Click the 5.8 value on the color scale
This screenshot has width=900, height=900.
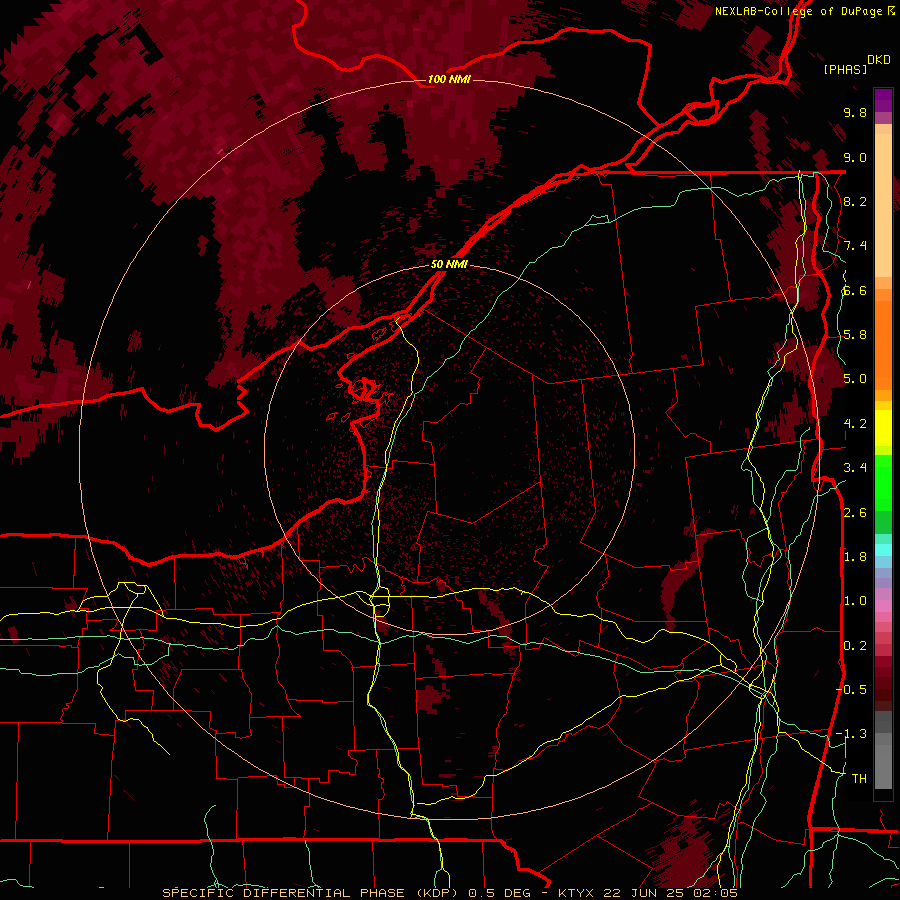[x=855, y=335]
